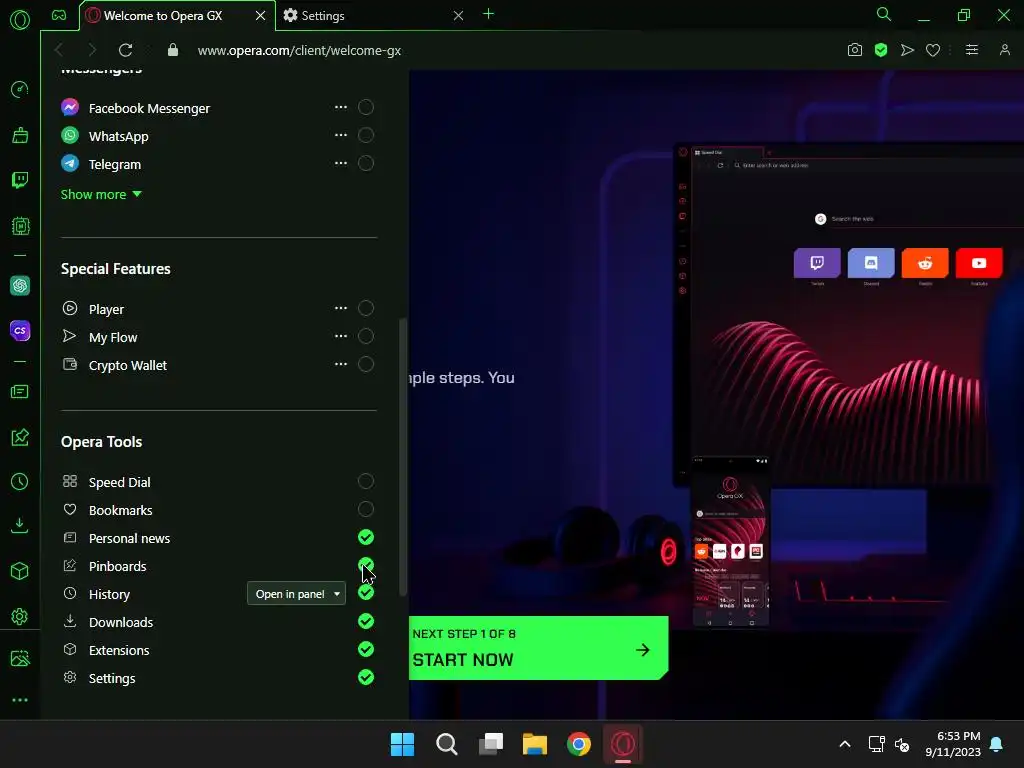1024x768 pixels.
Task: Open Windows Start menu
Action: click(402, 744)
